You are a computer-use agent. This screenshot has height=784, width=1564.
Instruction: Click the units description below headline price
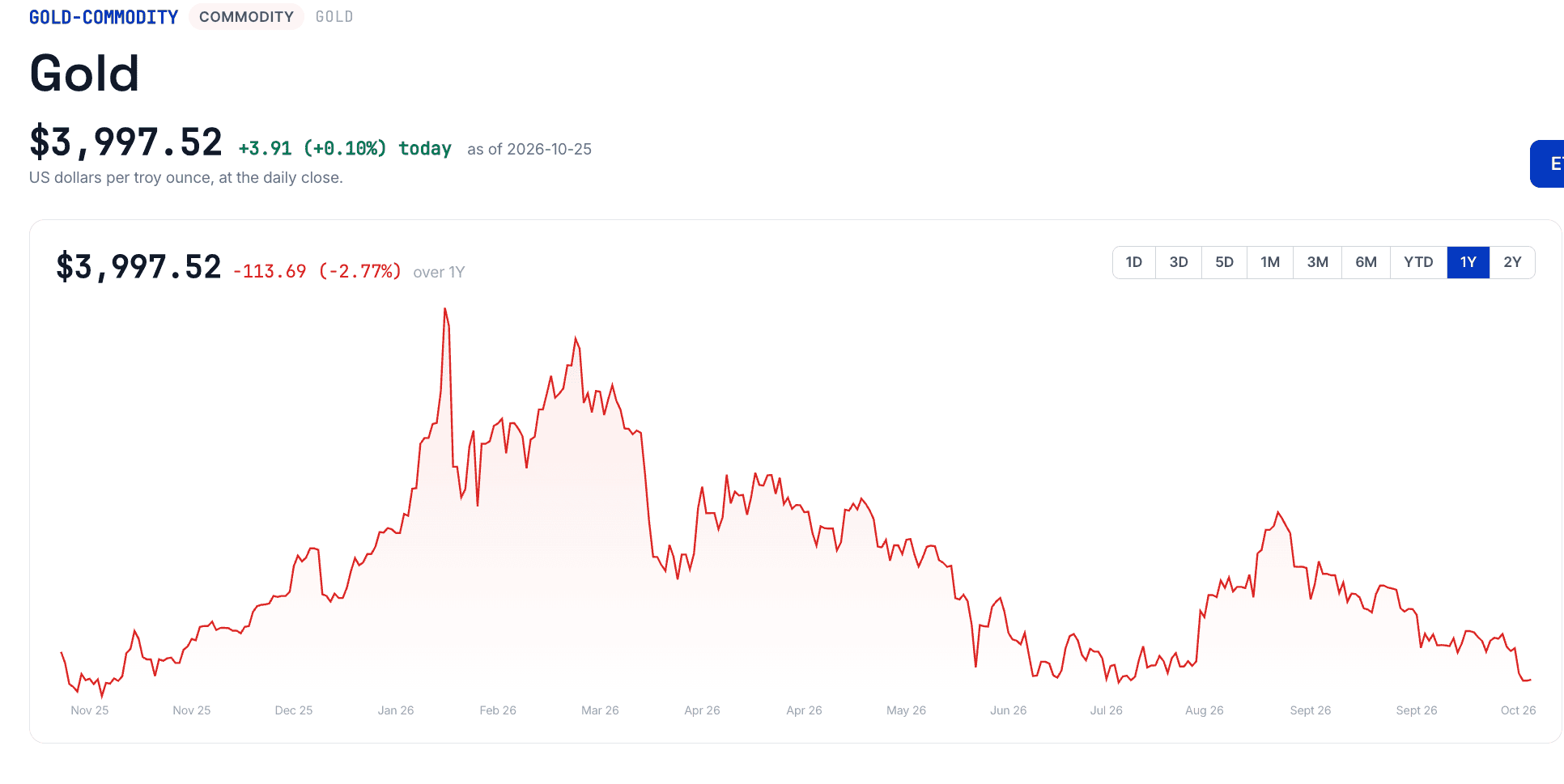[186, 178]
